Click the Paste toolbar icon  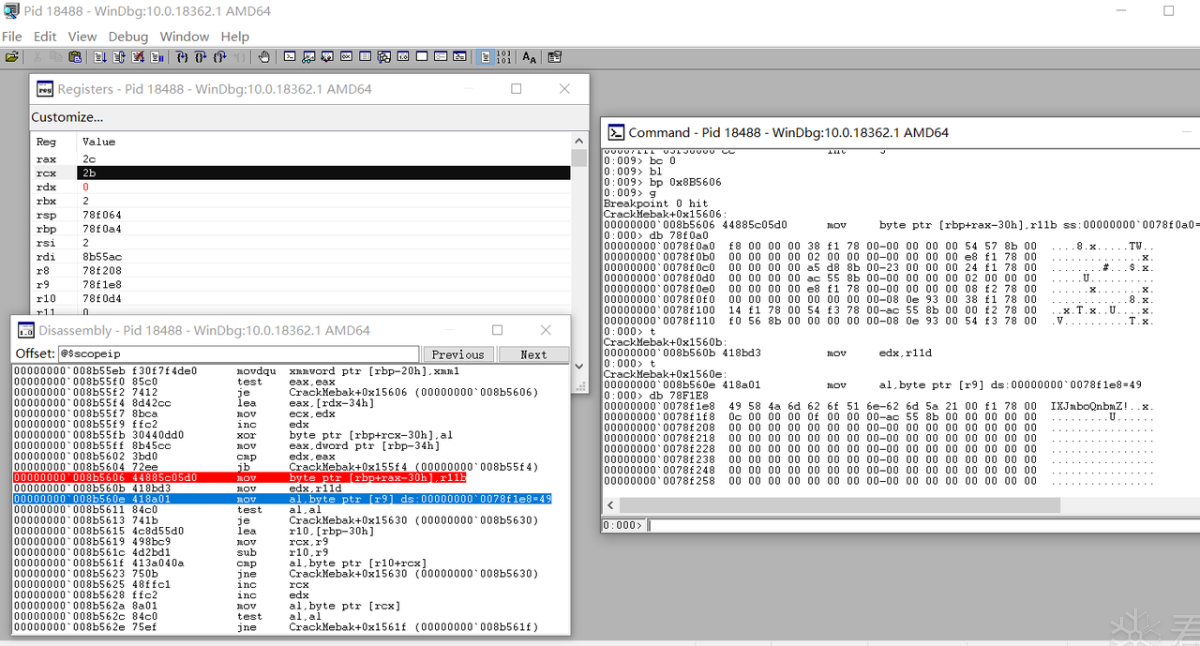[x=75, y=57]
